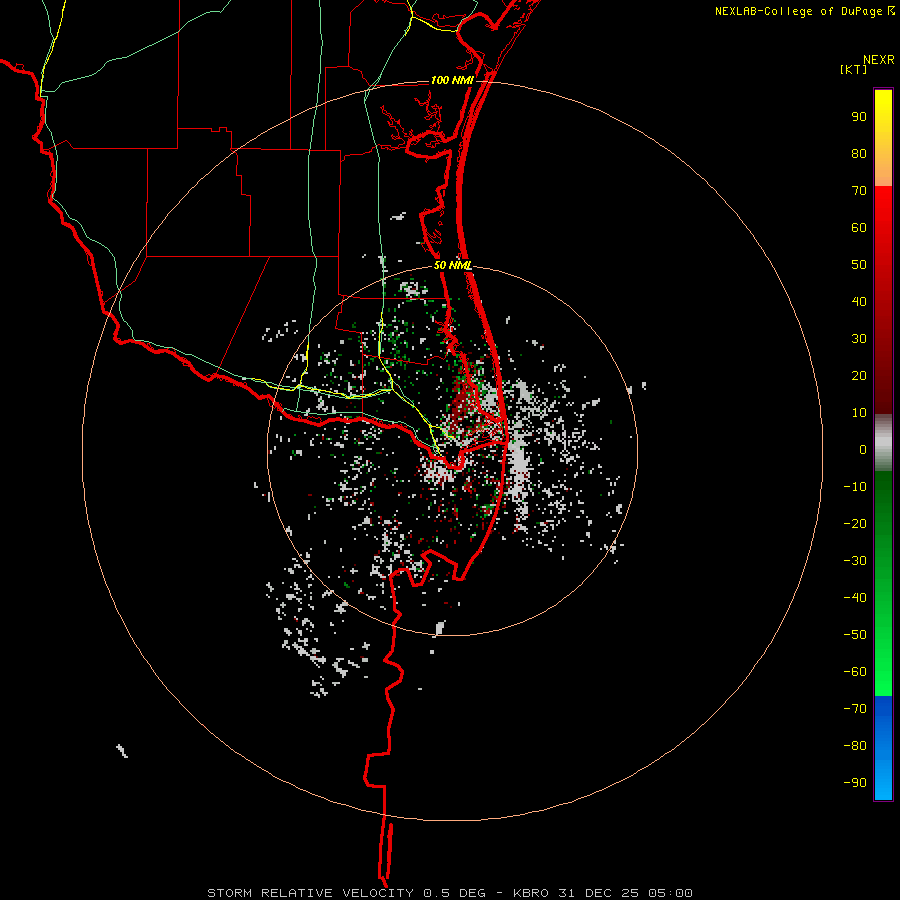Image resolution: width=900 pixels, height=900 pixels.
Task: Click the -10 value on the velocity scale
Action: 855,487
